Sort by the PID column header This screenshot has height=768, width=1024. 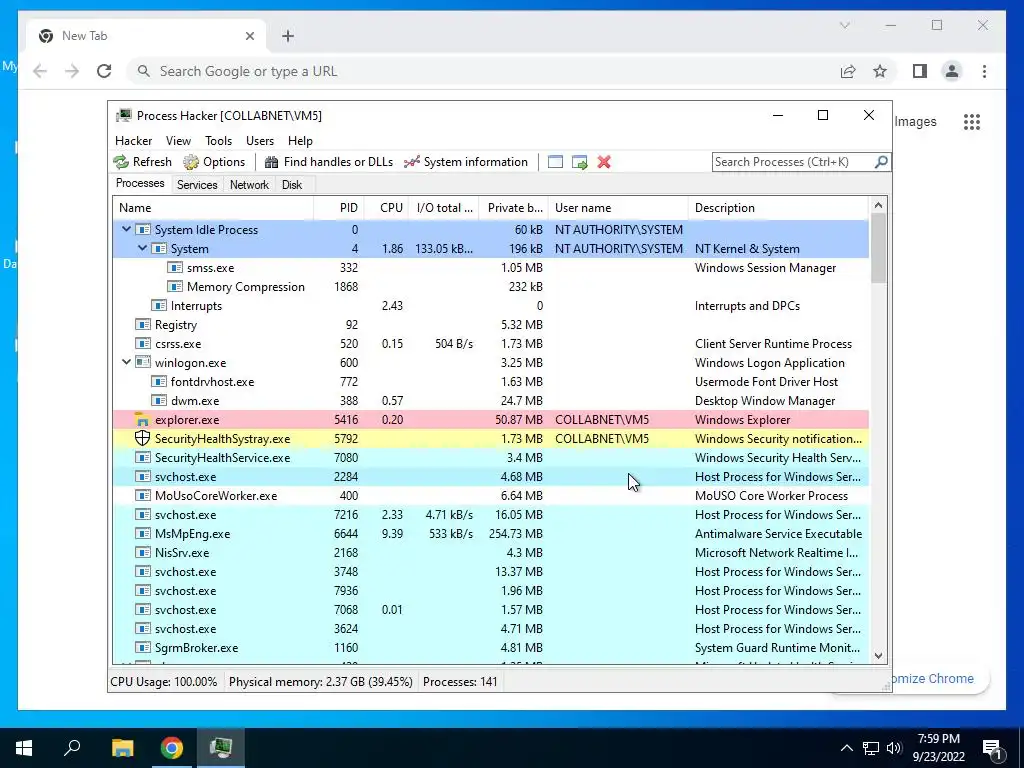click(x=339, y=208)
